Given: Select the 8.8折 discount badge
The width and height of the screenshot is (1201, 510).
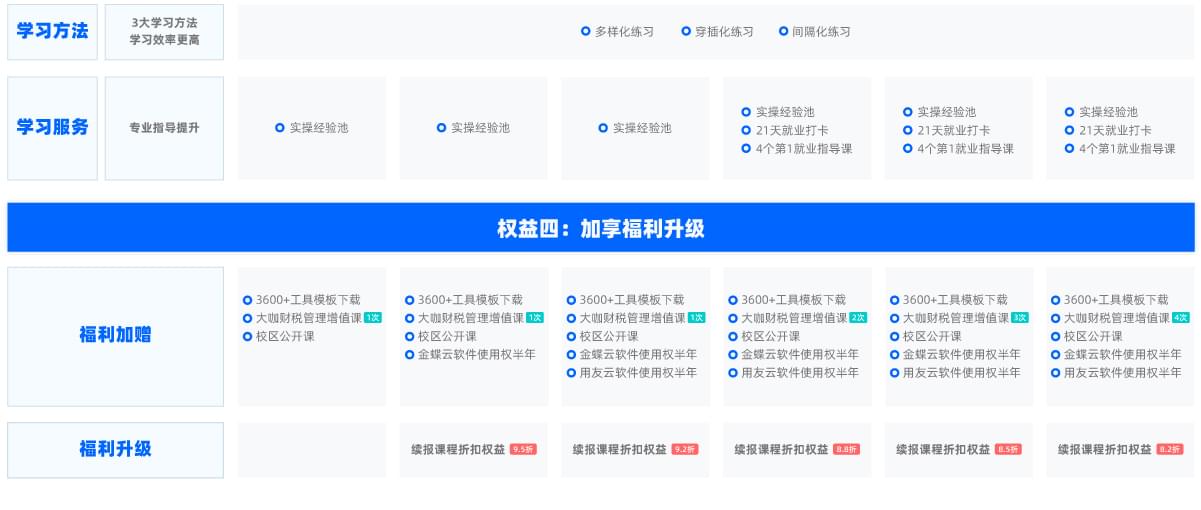Looking at the screenshot, I should (x=846, y=450).
